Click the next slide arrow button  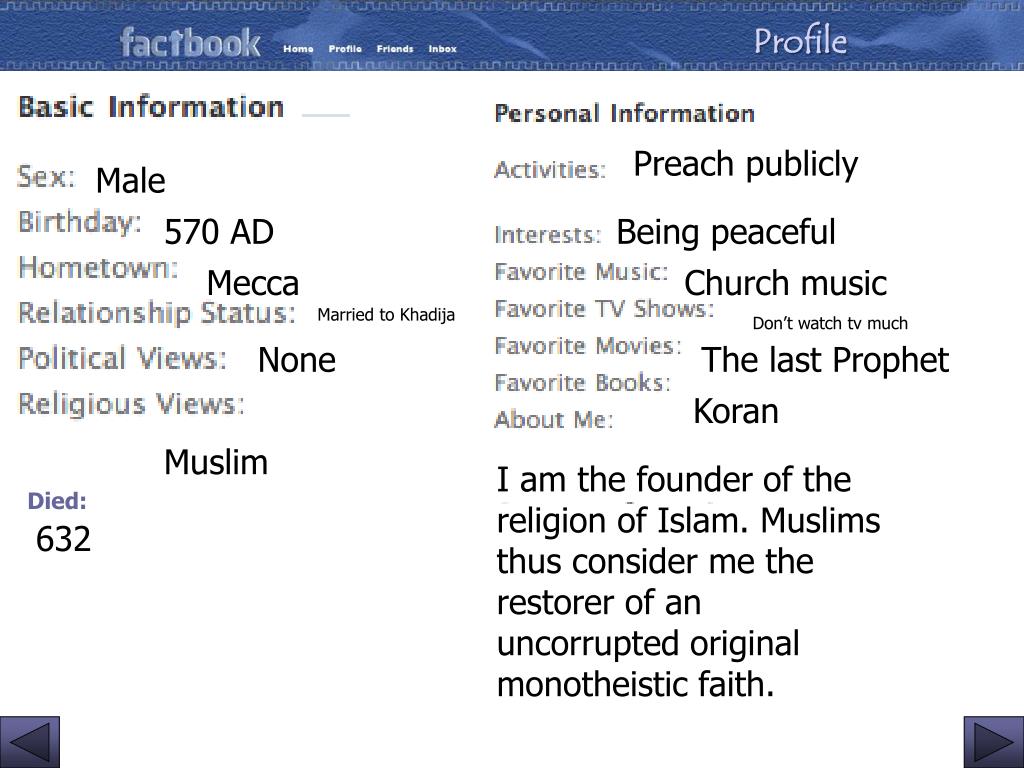(x=993, y=742)
